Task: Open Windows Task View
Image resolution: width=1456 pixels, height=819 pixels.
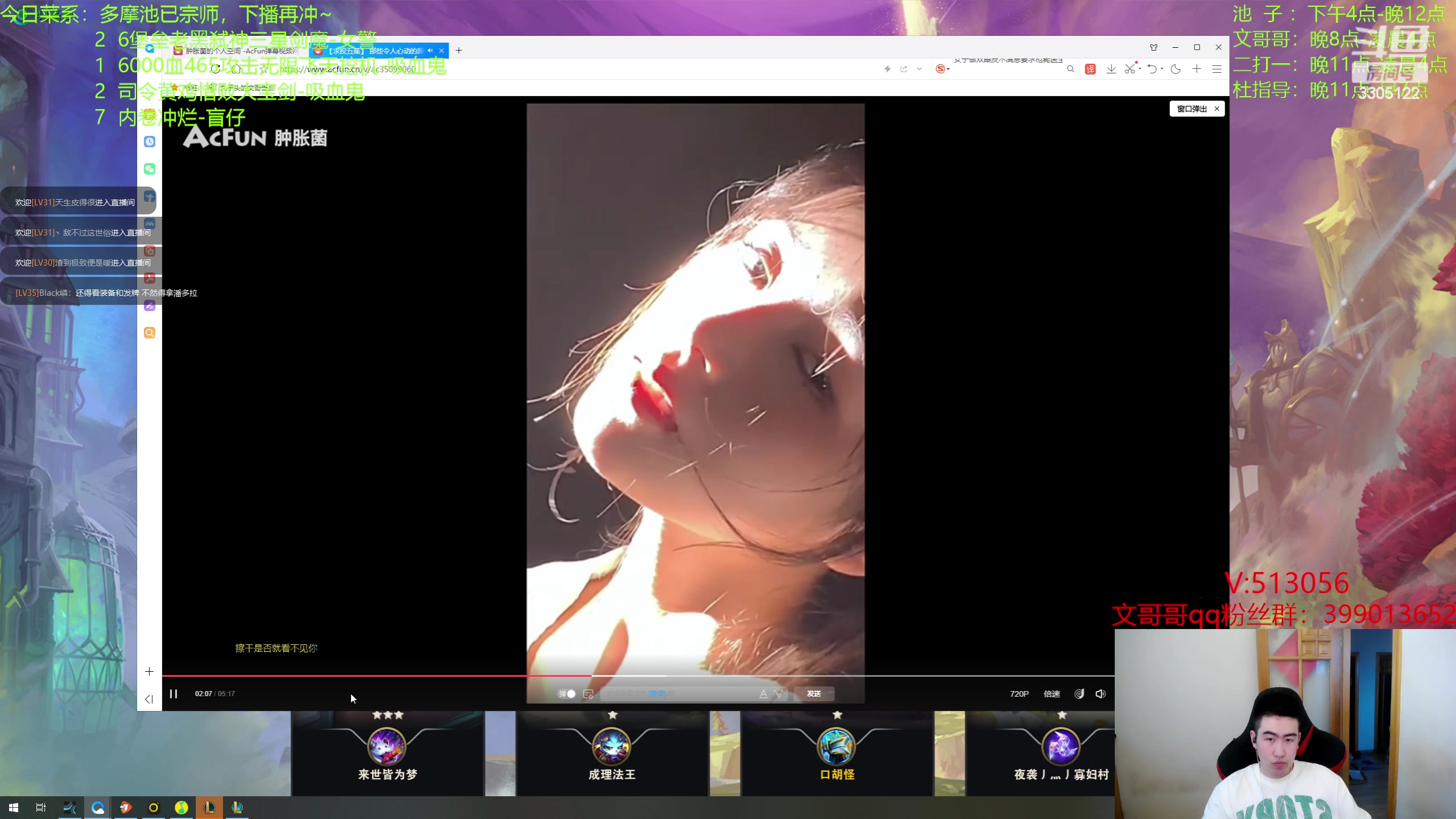Action: click(41, 808)
